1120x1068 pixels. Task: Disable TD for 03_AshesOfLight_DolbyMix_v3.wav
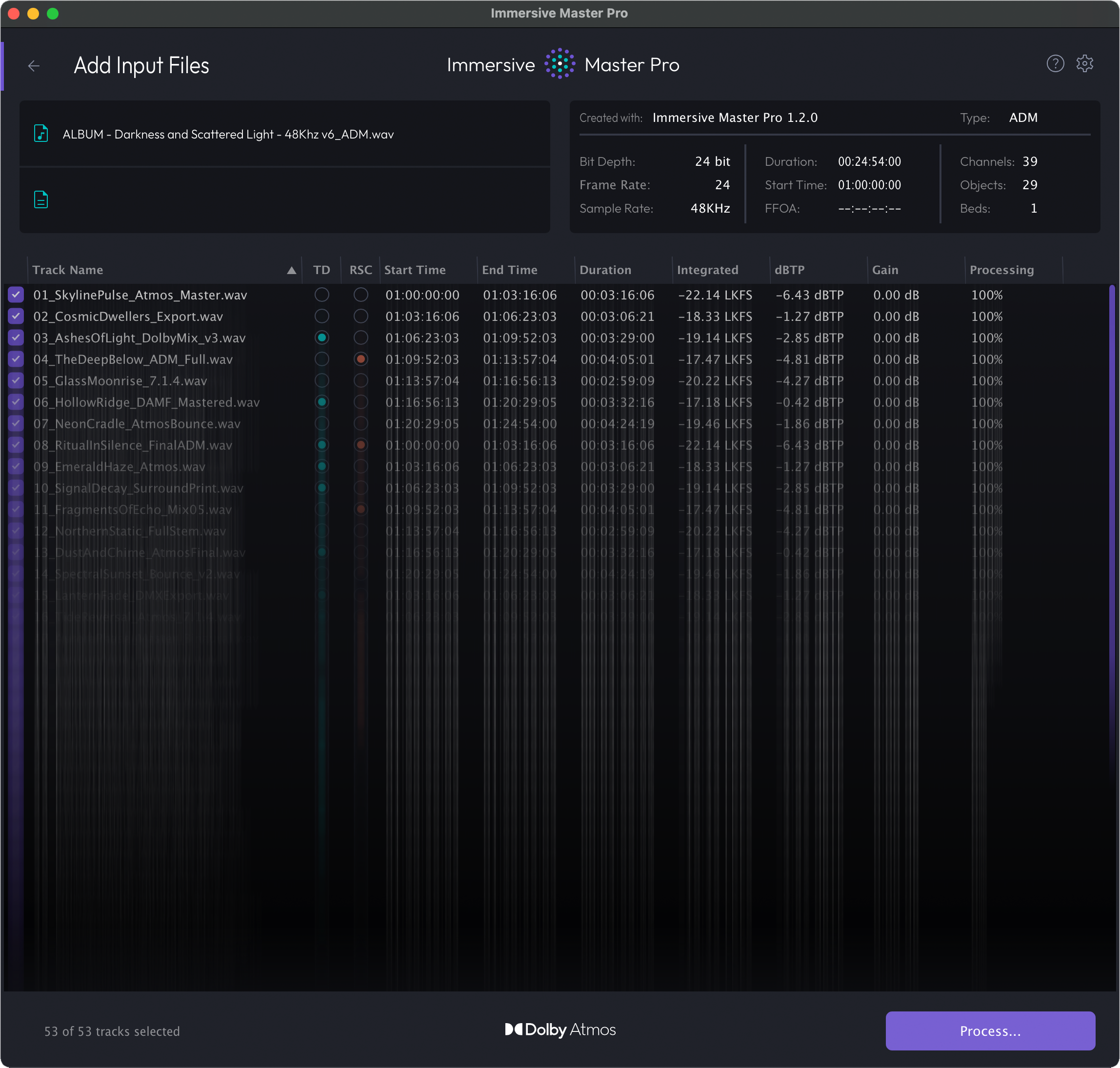click(322, 337)
